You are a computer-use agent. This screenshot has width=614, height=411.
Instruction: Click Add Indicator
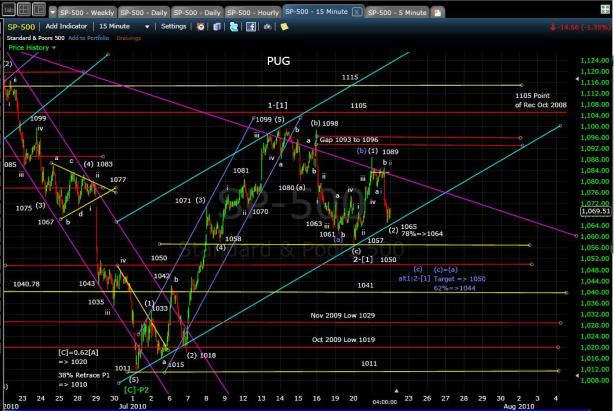[x=66, y=26]
